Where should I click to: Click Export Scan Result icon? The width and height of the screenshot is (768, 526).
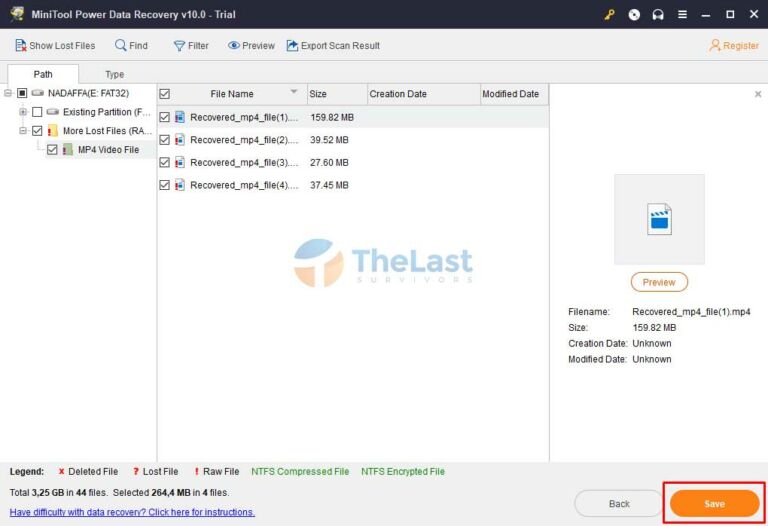coord(292,45)
